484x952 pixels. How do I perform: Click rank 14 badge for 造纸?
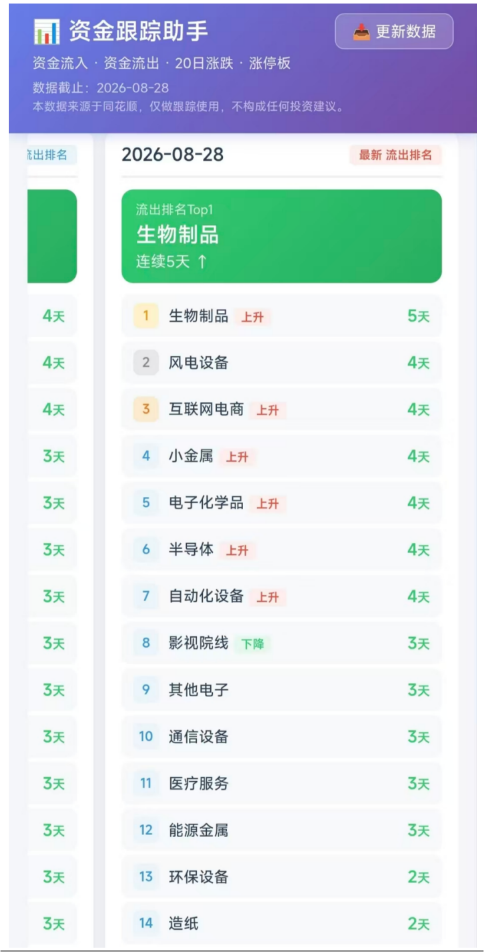146,923
